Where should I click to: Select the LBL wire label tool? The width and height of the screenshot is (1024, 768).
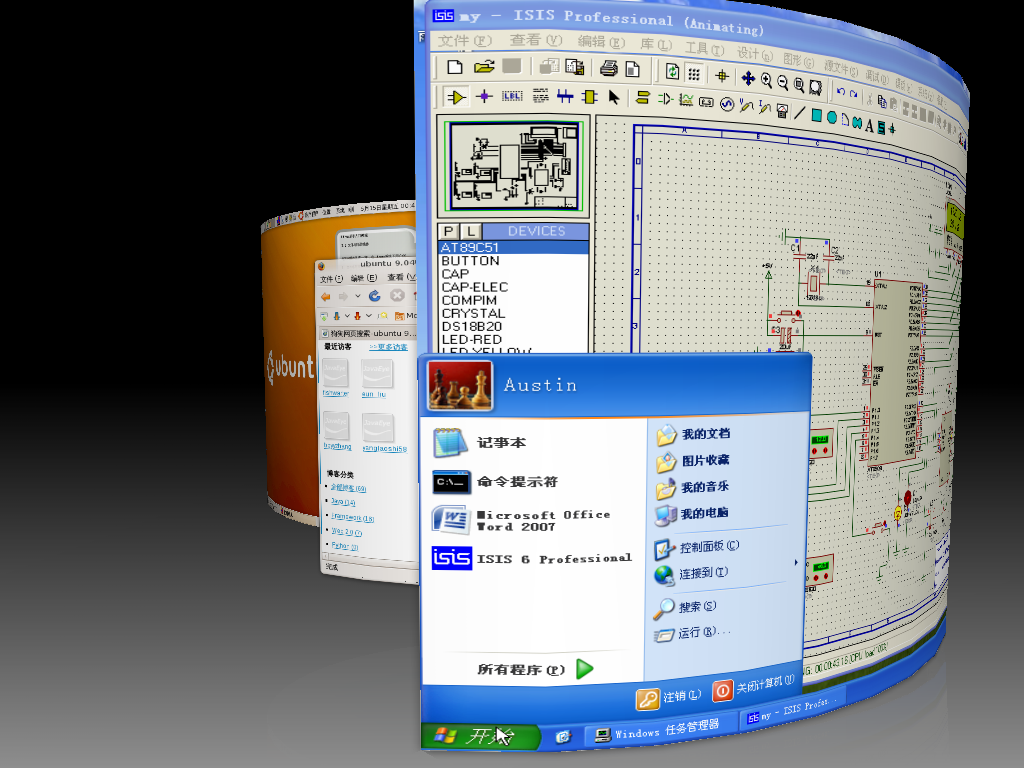click(x=512, y=97)
